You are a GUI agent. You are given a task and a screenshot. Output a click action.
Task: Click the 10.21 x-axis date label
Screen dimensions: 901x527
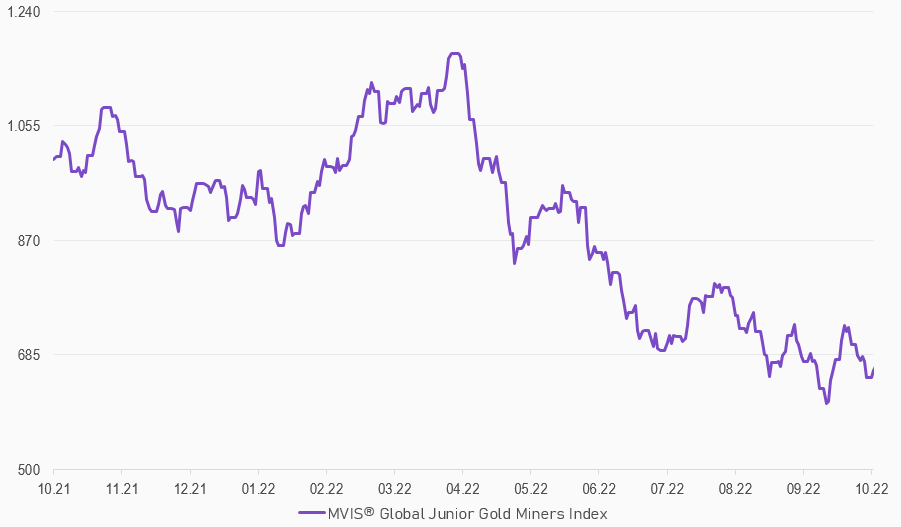[x=53, y=488]
